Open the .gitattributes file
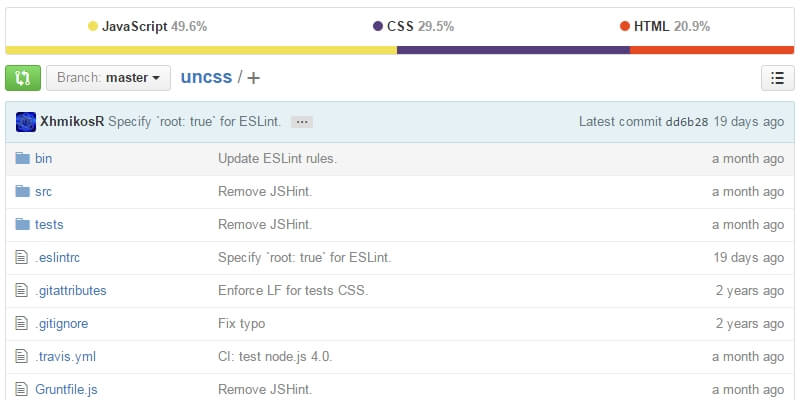Screen dimensions: 800x400 pyautogui.click(x=70, y=291)
